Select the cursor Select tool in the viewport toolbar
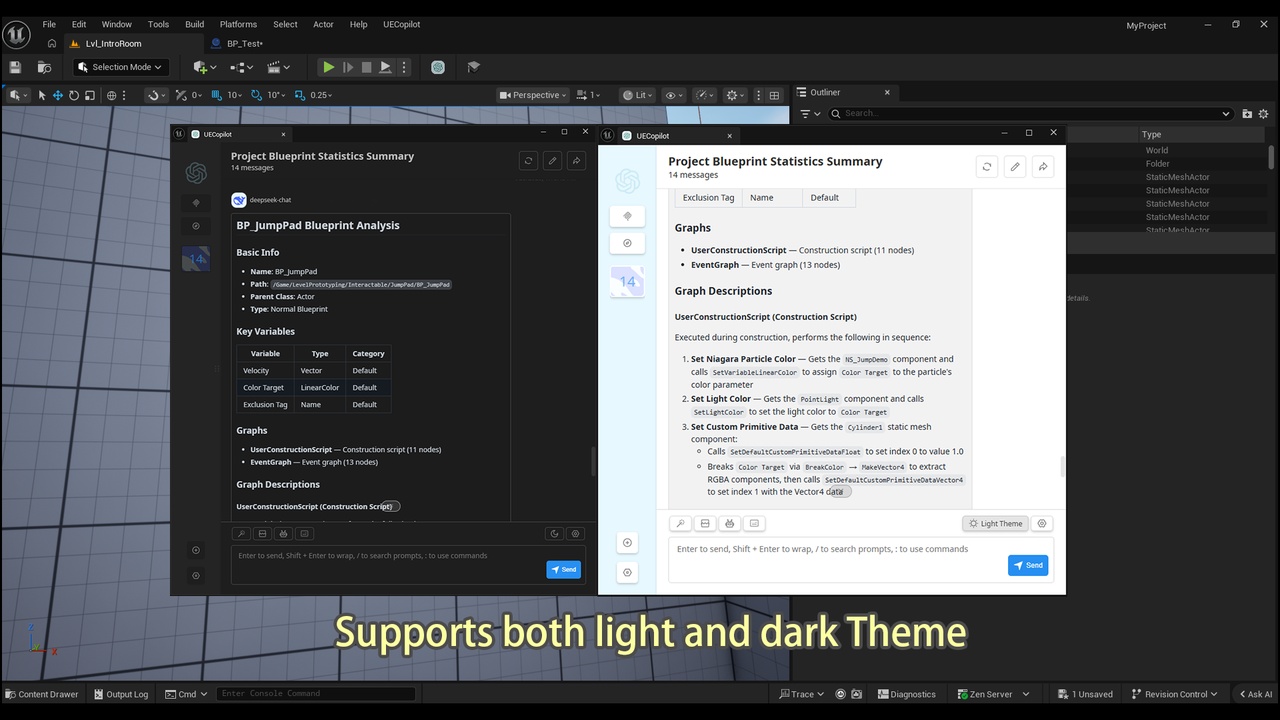The height and width of the screenshot is (720, 1280). (42, 95)
